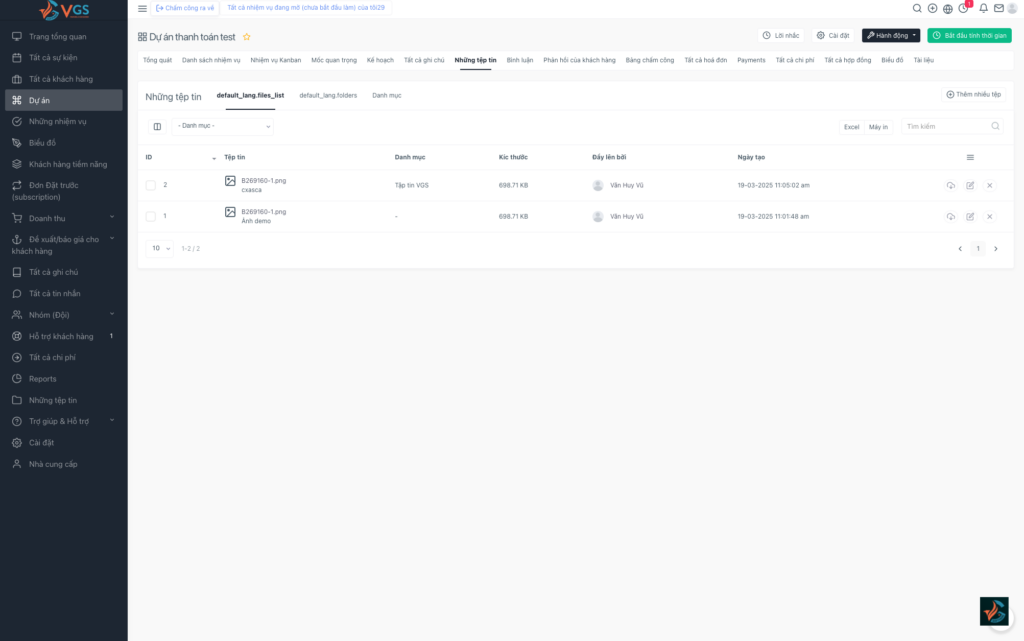Open the top bar search icon
The width and height of the screenshot is (1024, 641).
tap(917, 8)
